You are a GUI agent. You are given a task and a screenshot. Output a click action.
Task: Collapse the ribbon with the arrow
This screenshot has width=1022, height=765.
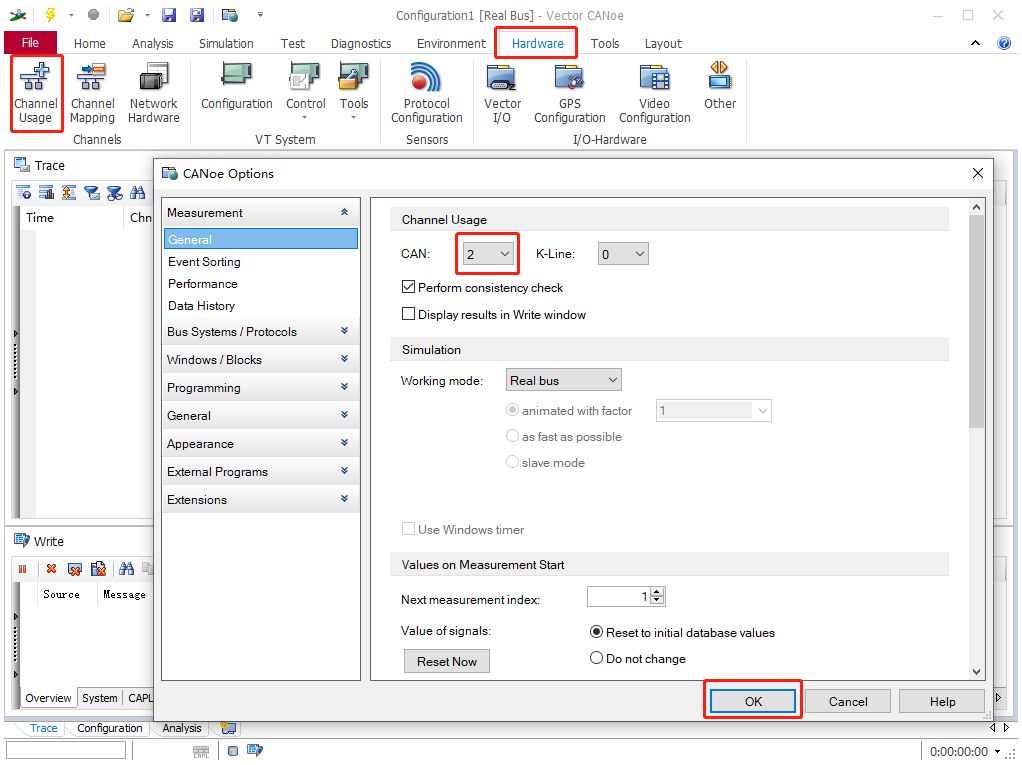pyautogui.click(x=975, y=43)
